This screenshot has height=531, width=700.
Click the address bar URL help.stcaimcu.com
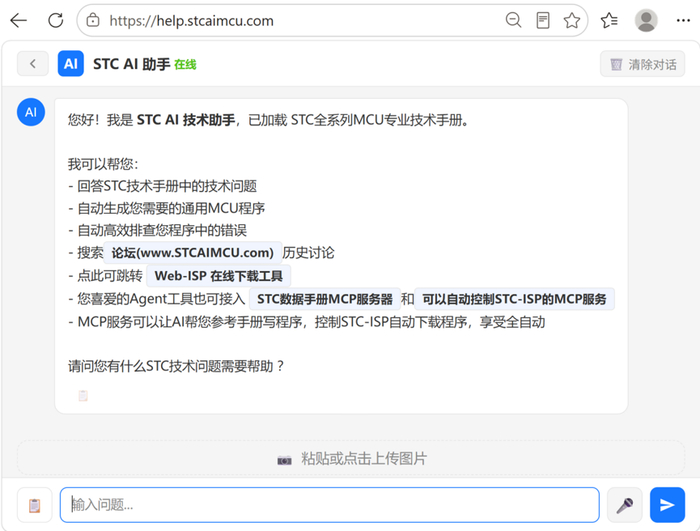[191, 21]
